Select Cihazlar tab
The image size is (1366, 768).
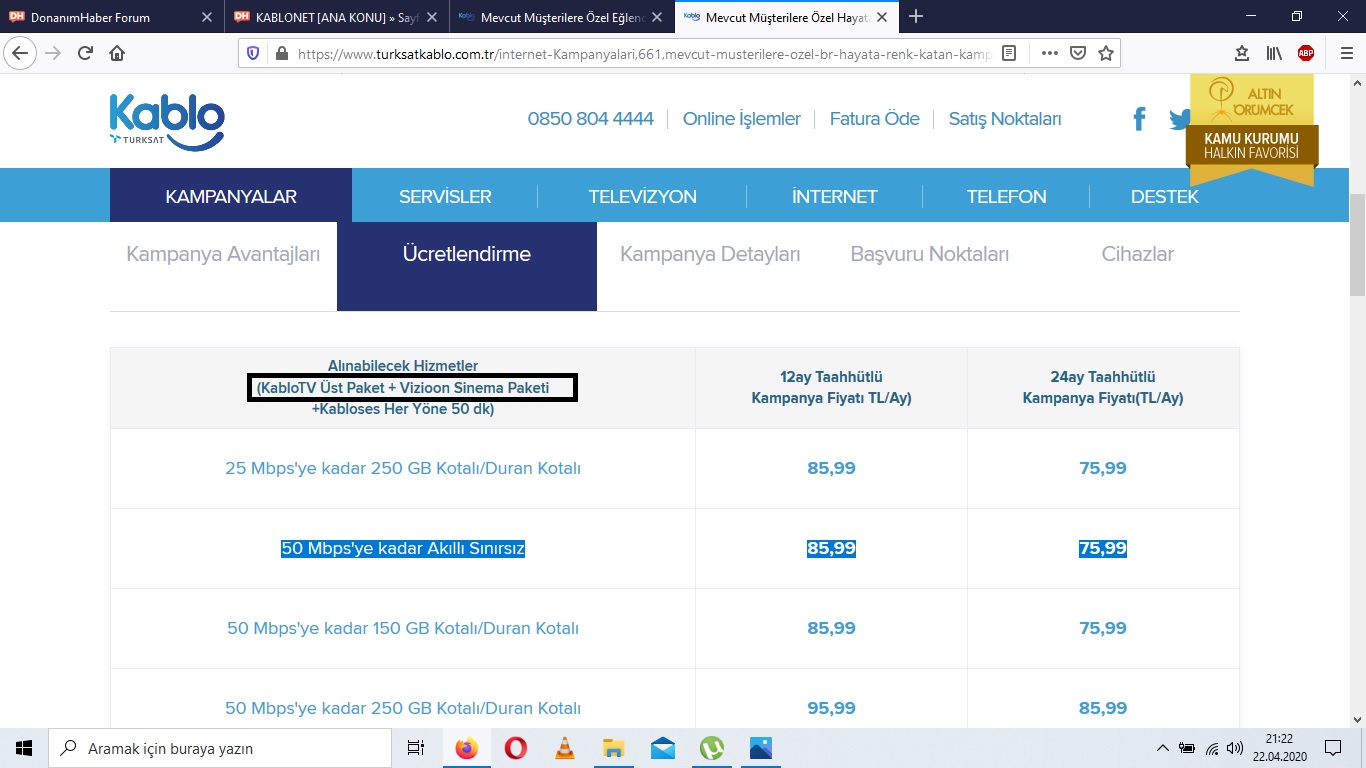click(1138, 254)
